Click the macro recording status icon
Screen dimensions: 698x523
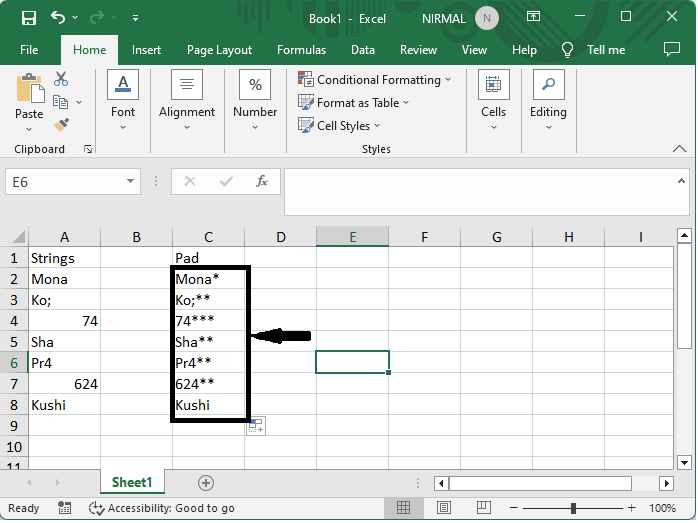65,509
